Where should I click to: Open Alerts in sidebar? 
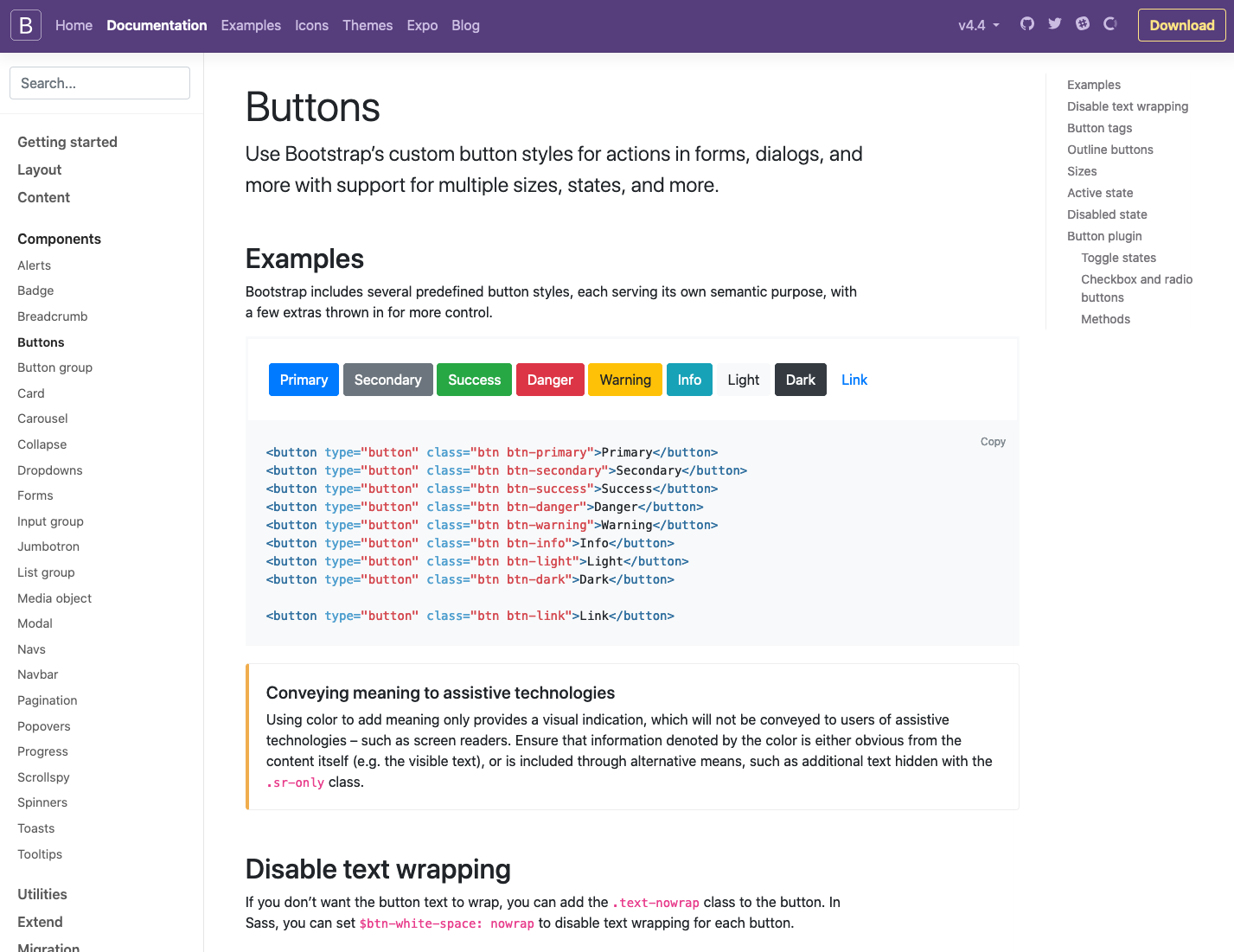(x=35, y=265)
